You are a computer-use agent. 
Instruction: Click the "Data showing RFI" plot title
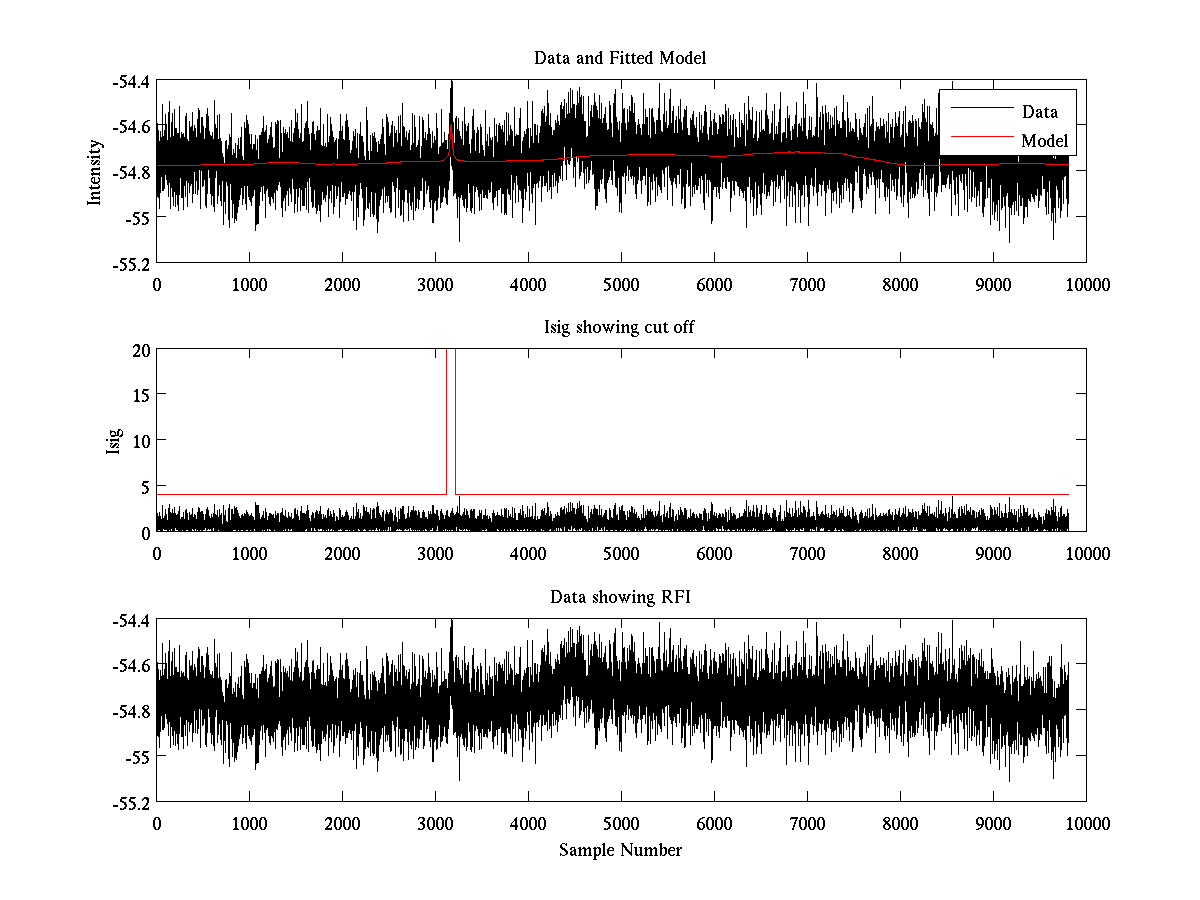[620, 597]
